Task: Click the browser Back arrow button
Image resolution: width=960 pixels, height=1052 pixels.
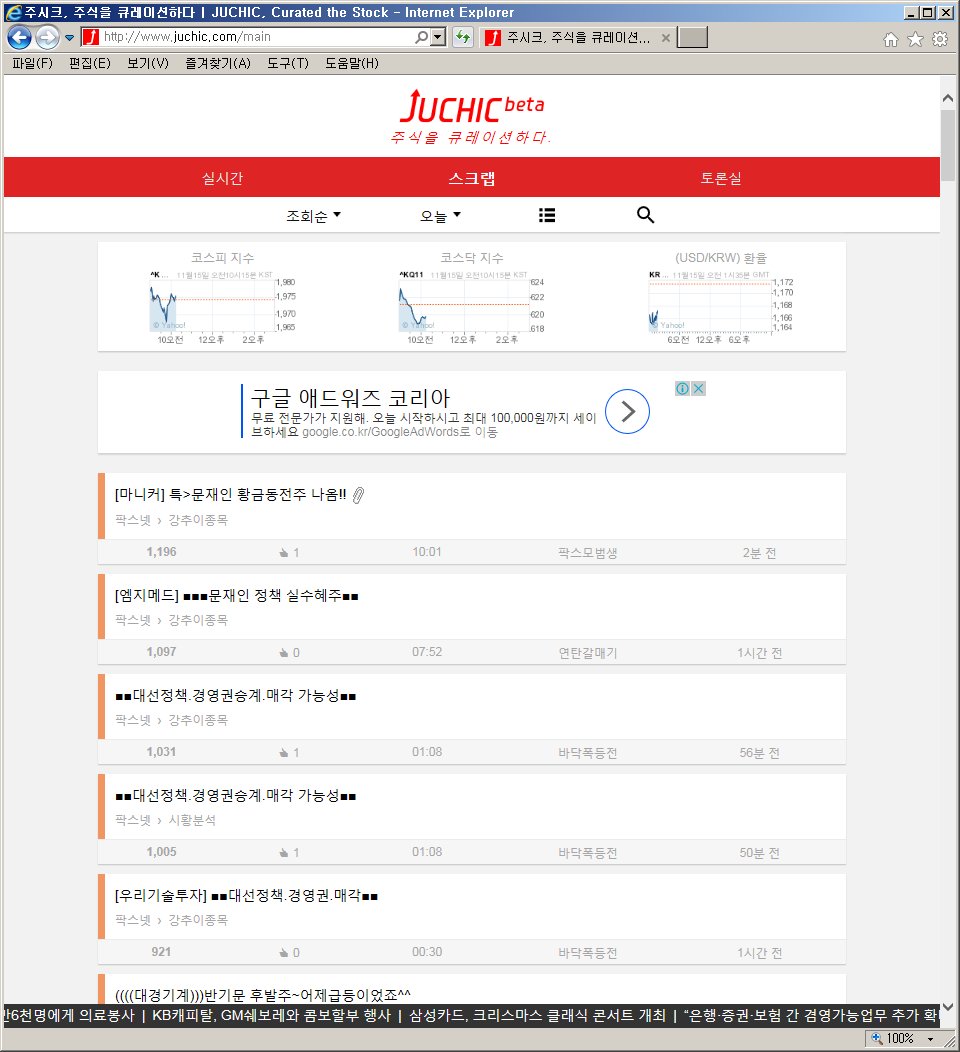Action: [19, 38]
